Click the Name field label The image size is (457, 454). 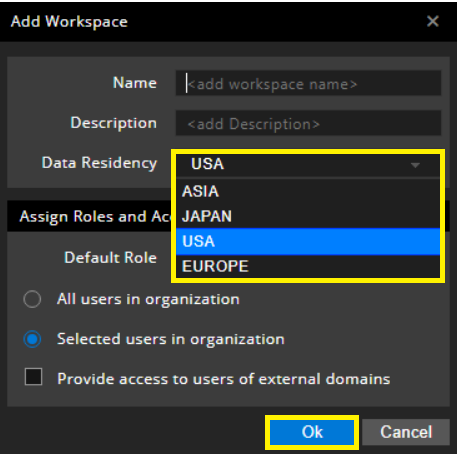coord(135,83)
